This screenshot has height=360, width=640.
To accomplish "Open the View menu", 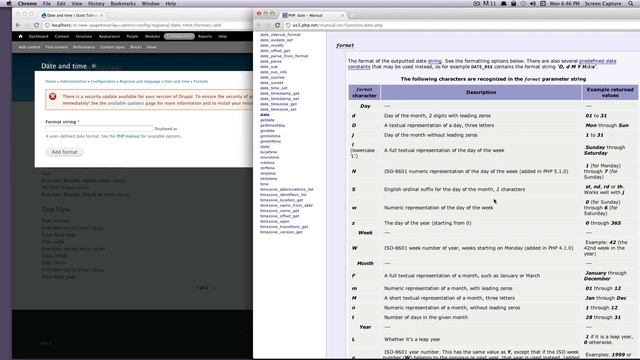I will (77, 4).
